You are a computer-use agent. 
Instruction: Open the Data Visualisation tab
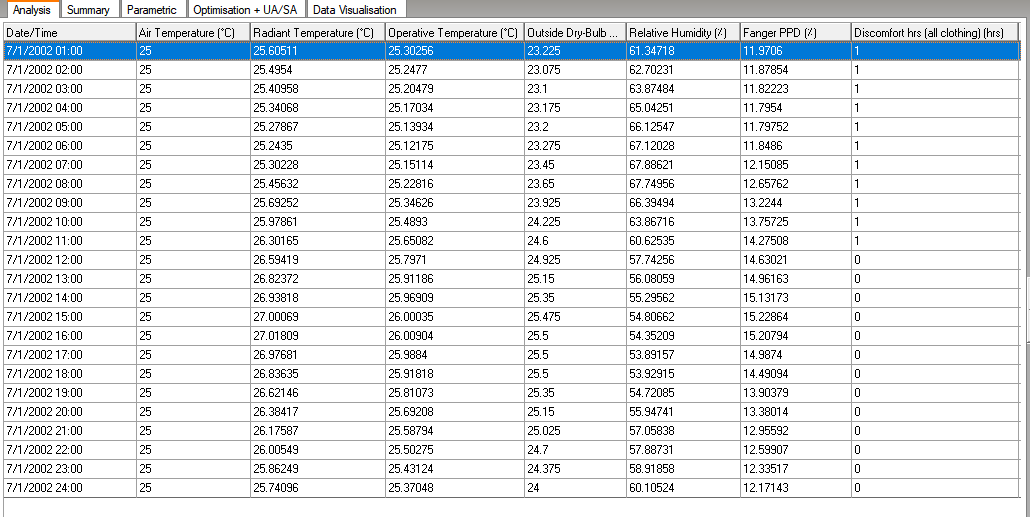pyautogui.click(x=355, y=9)
